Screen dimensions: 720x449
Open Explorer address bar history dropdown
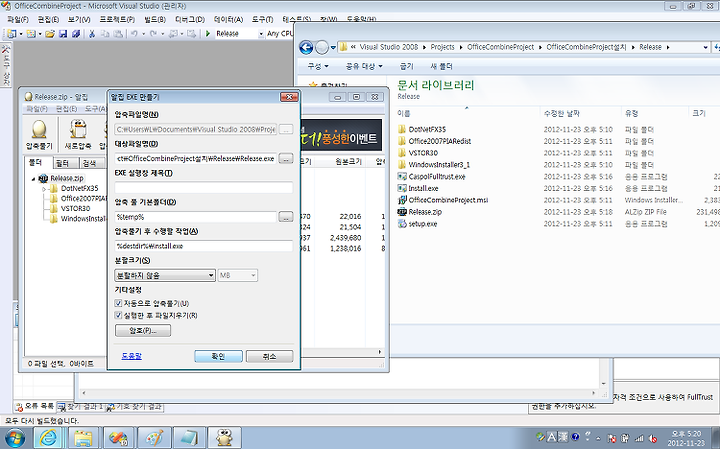705,47
